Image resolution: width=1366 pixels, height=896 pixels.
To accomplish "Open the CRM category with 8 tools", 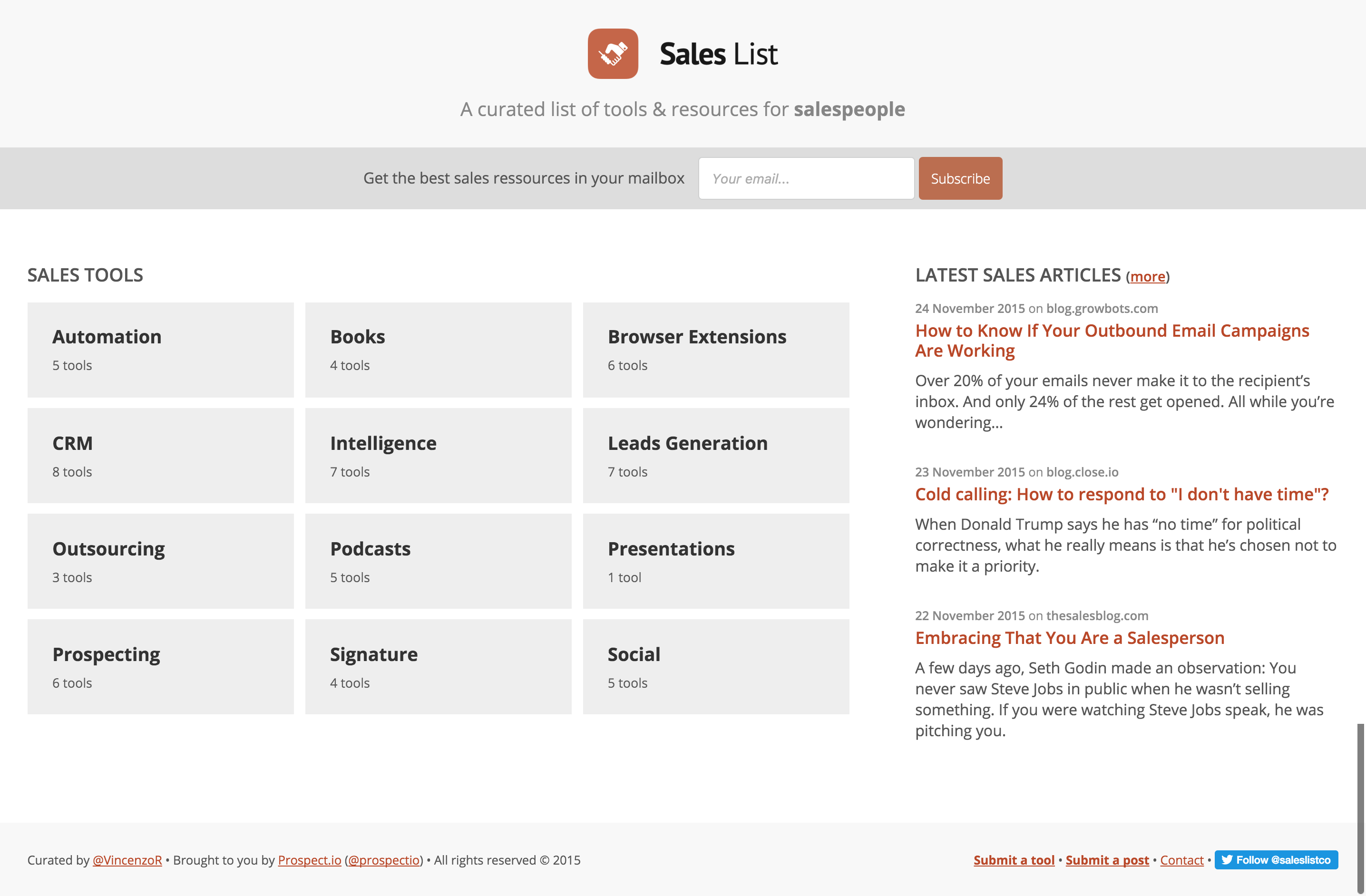I will 159,455.
